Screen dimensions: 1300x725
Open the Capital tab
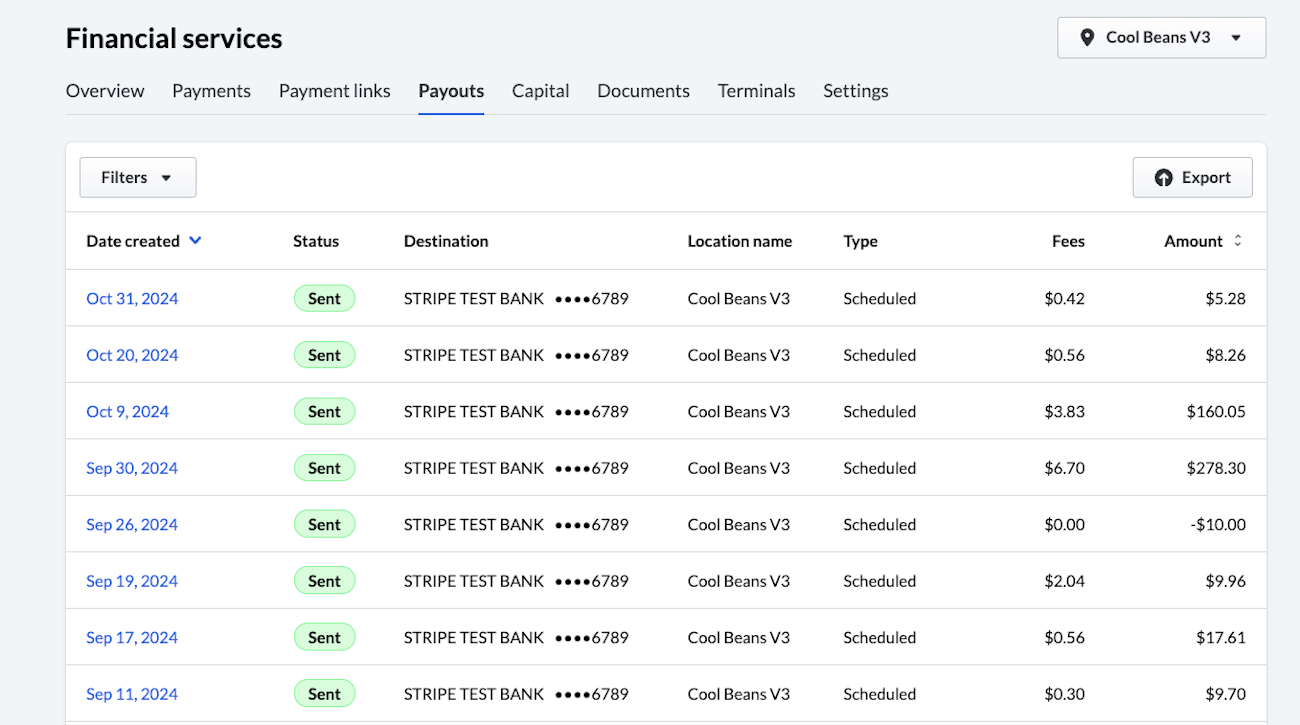point(540,90)
